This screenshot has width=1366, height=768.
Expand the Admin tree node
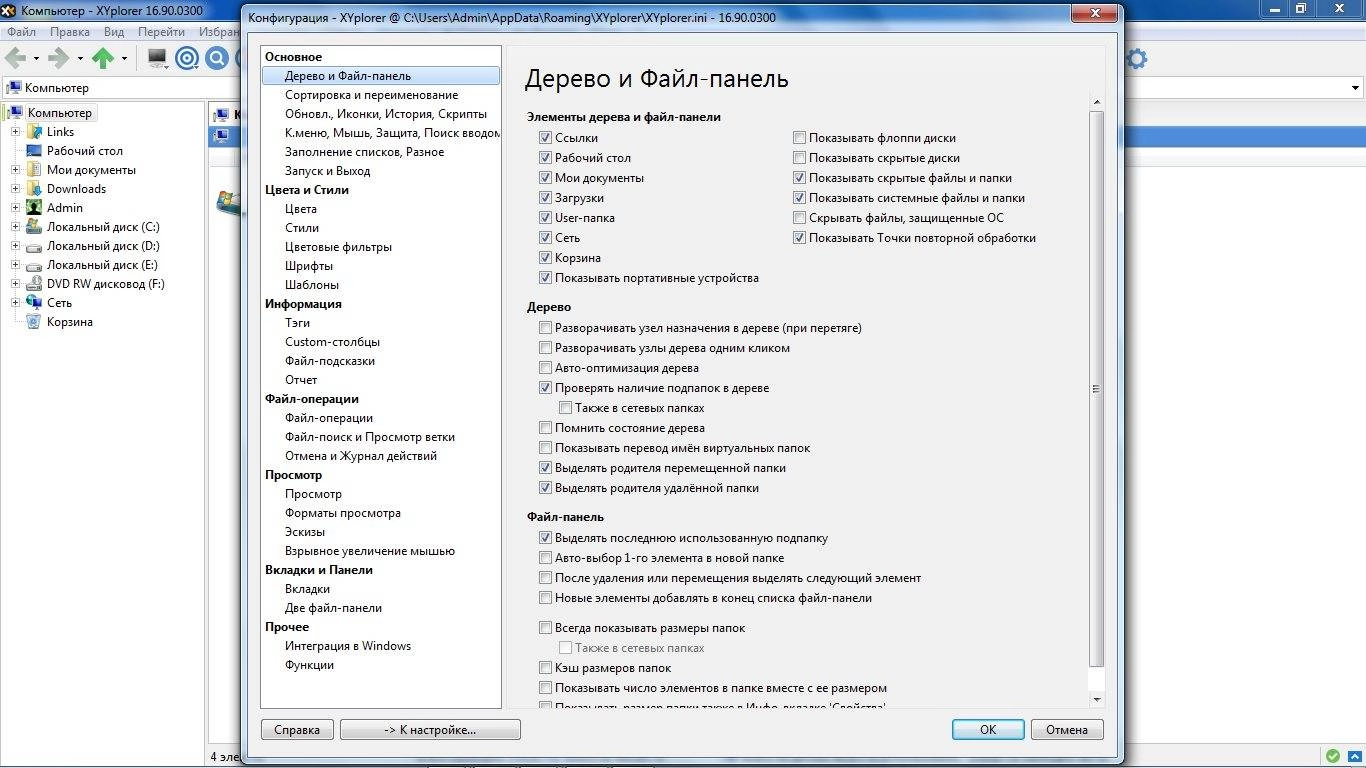(x=16, y=208)
